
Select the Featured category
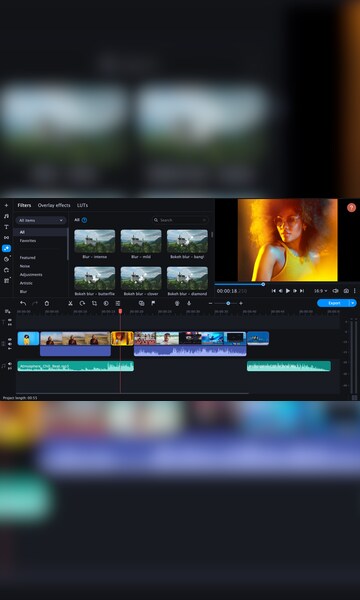coord(28,258)
